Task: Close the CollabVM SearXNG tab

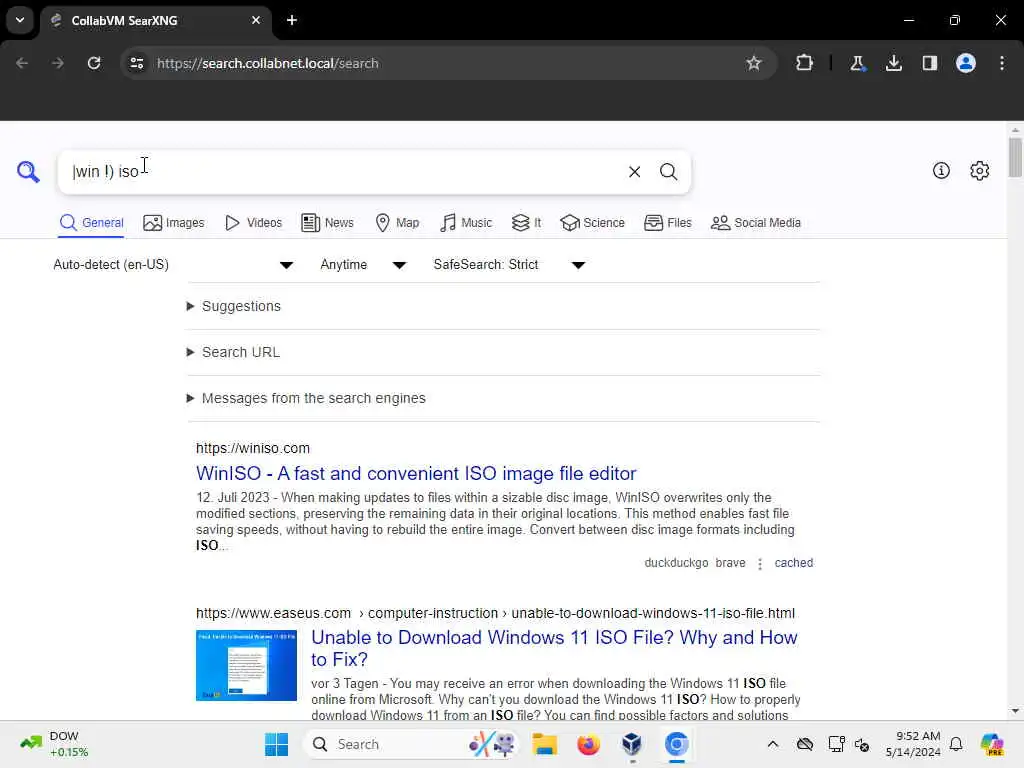Action: tap(256, 20)
